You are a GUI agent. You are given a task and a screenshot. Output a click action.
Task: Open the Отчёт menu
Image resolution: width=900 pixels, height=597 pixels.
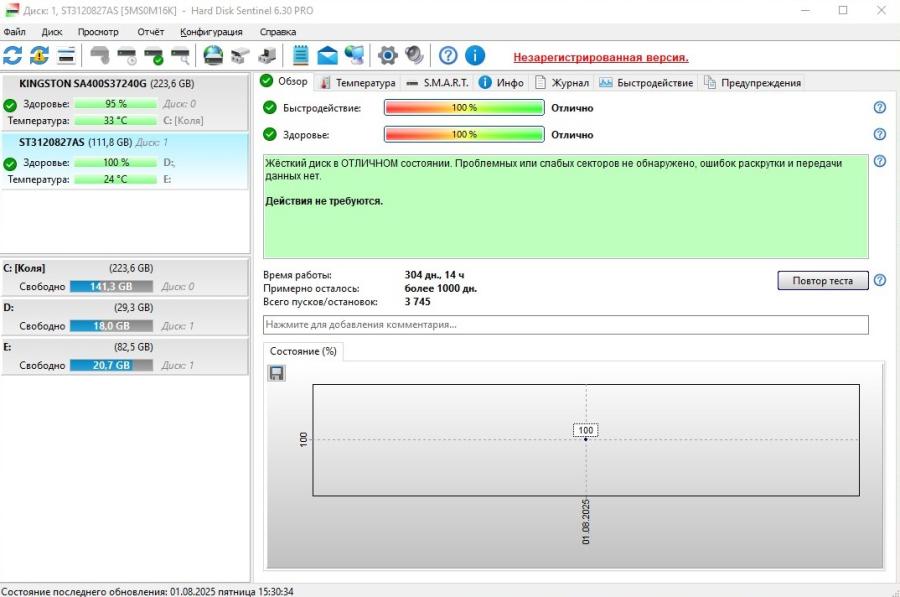tap(150, 32)
